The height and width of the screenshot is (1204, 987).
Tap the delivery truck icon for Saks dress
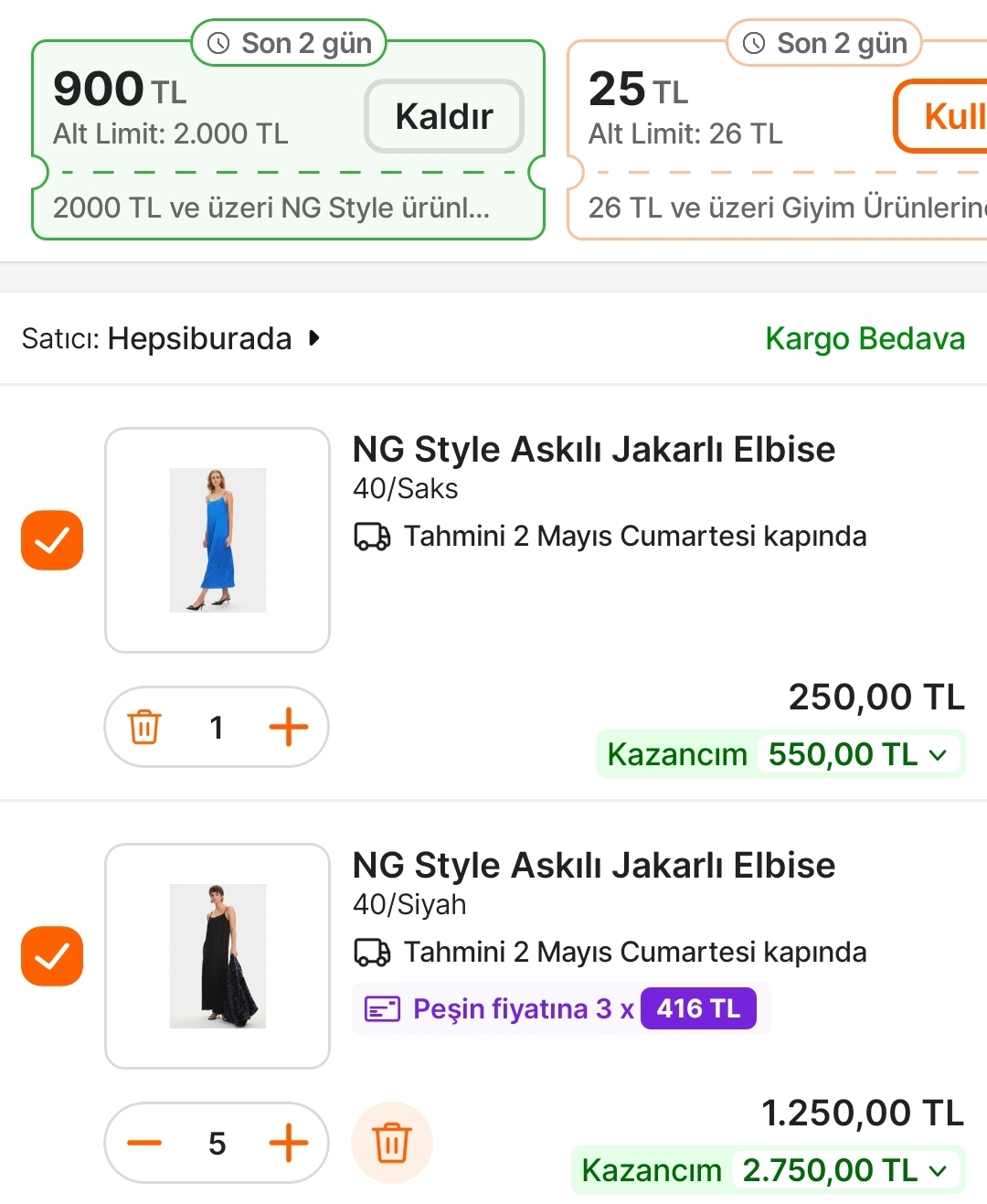pyautogui.click(x=372, y=537)
